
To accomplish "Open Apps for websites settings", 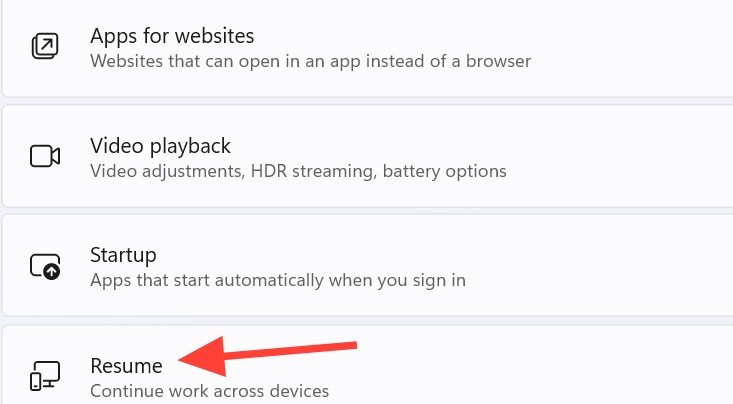I will [x=172, y=36].
